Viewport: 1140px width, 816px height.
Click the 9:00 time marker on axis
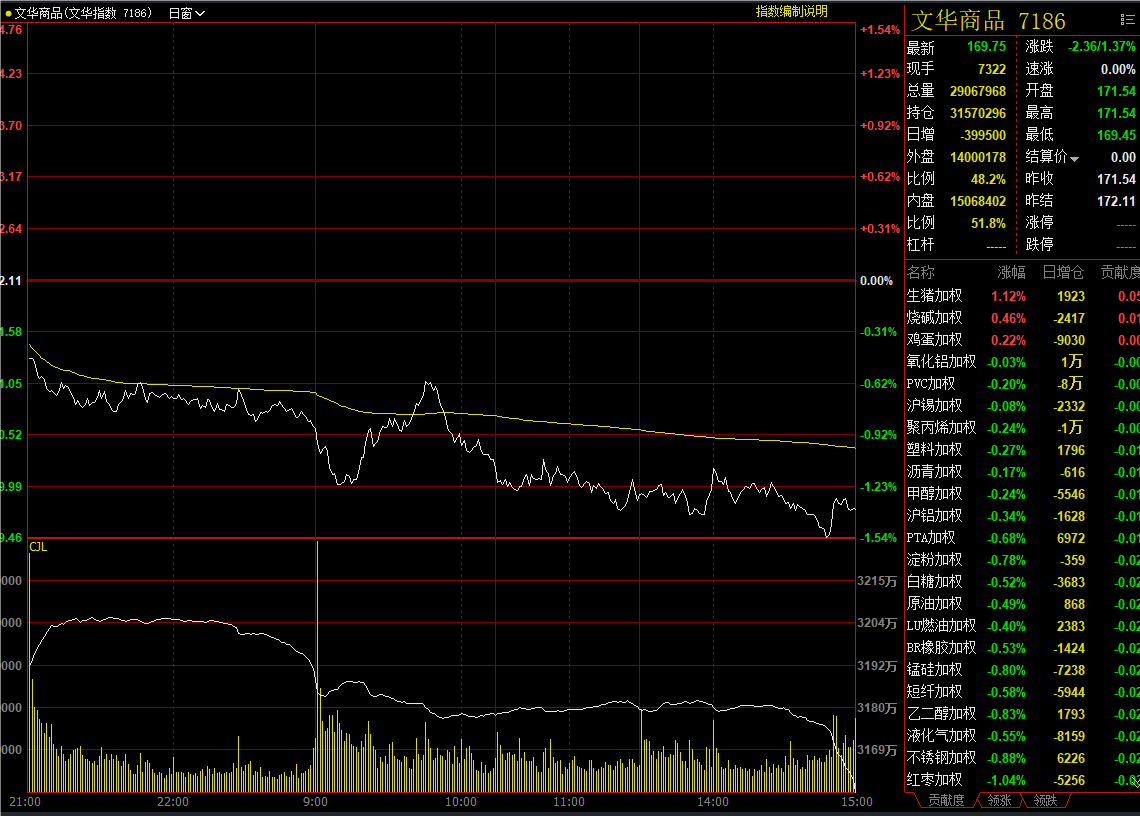click(316, 802)
